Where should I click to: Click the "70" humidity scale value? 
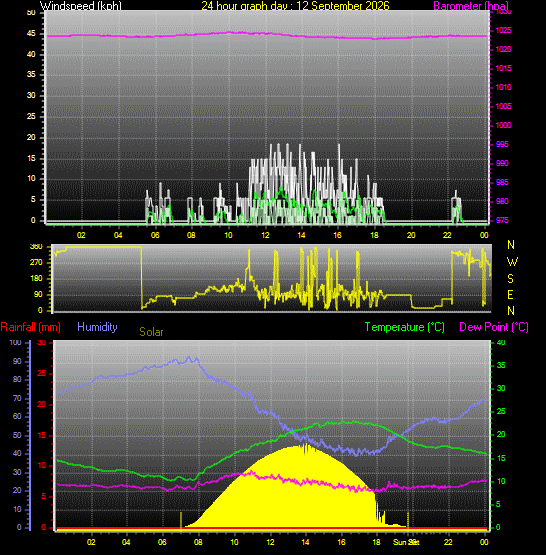click(17, 398)
